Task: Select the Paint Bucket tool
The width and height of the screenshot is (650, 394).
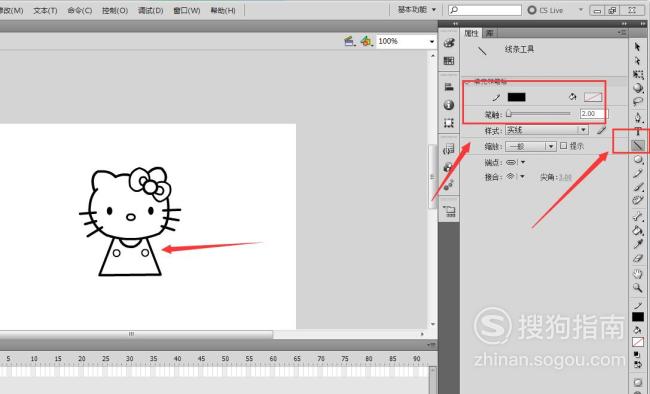Action: coord(638,231)
